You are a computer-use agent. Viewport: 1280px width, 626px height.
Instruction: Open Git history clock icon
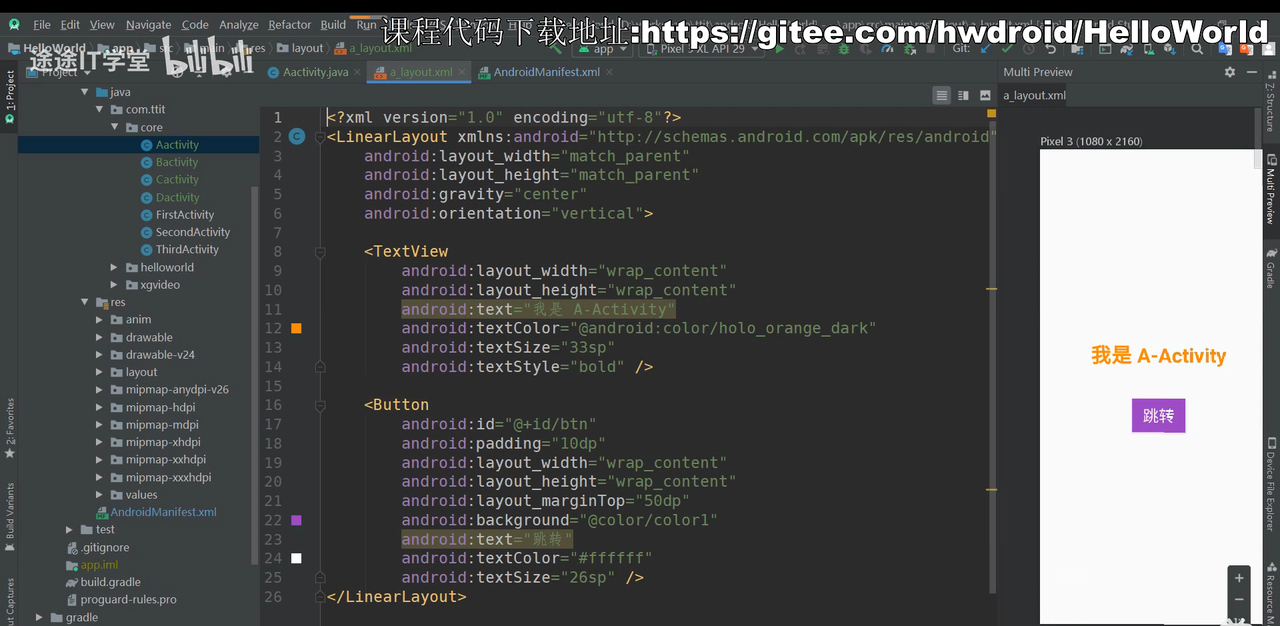pos(1028,48)
